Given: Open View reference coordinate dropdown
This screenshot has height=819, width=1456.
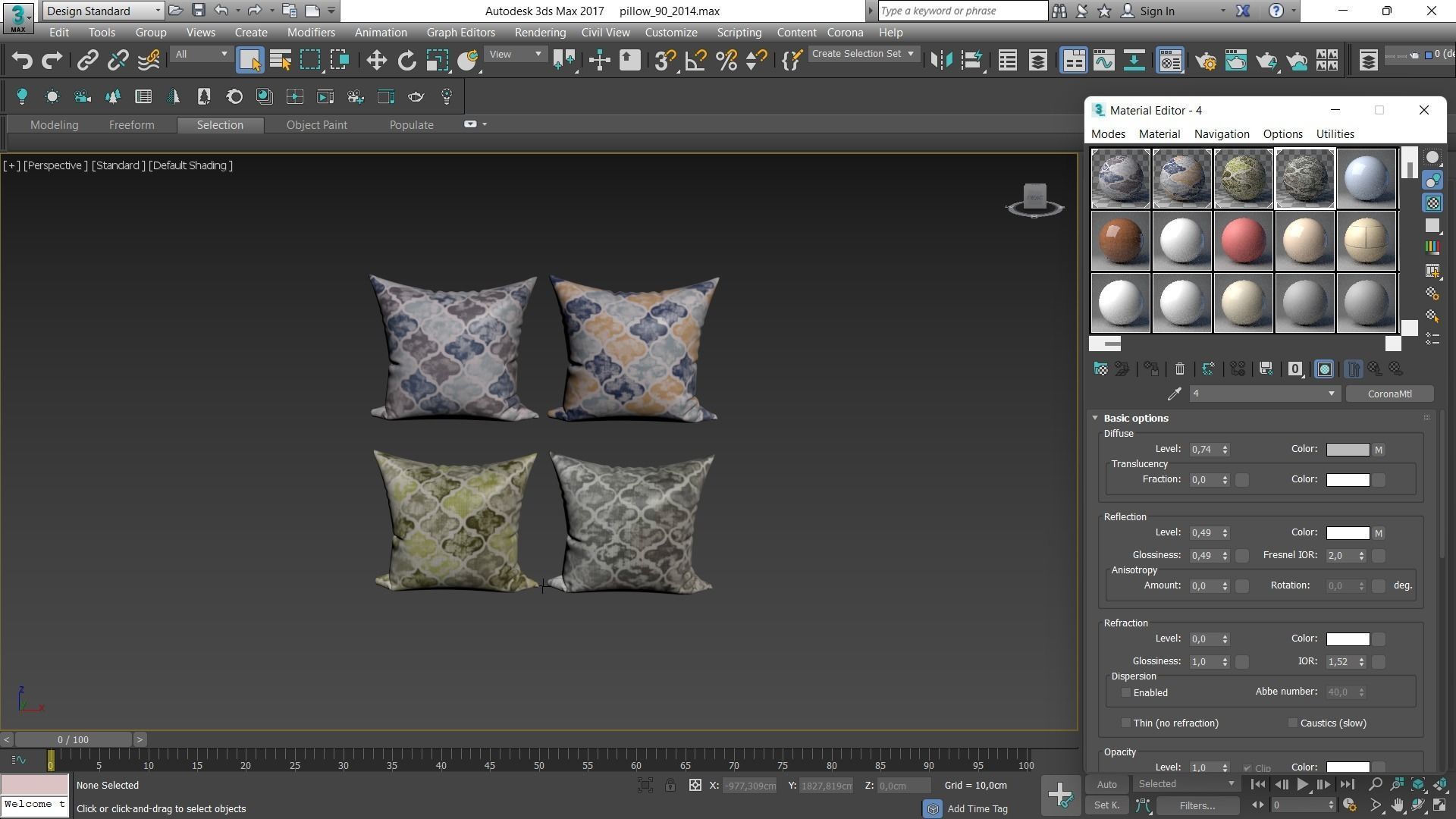Looking at the screenshot, I should click(x=516, y=54).
